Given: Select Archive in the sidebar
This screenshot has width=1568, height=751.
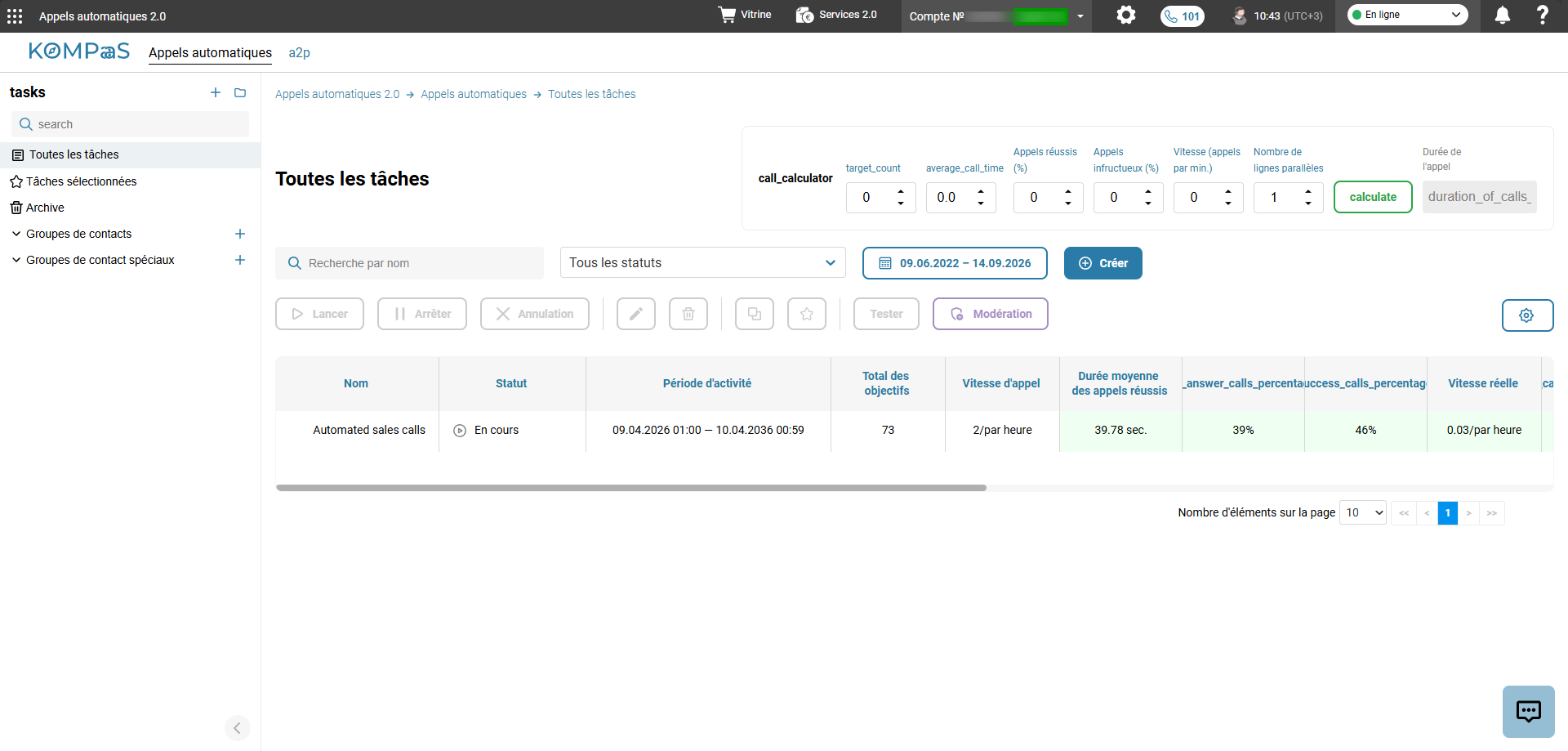Looking at the screenshot, I should pos(45,208).
